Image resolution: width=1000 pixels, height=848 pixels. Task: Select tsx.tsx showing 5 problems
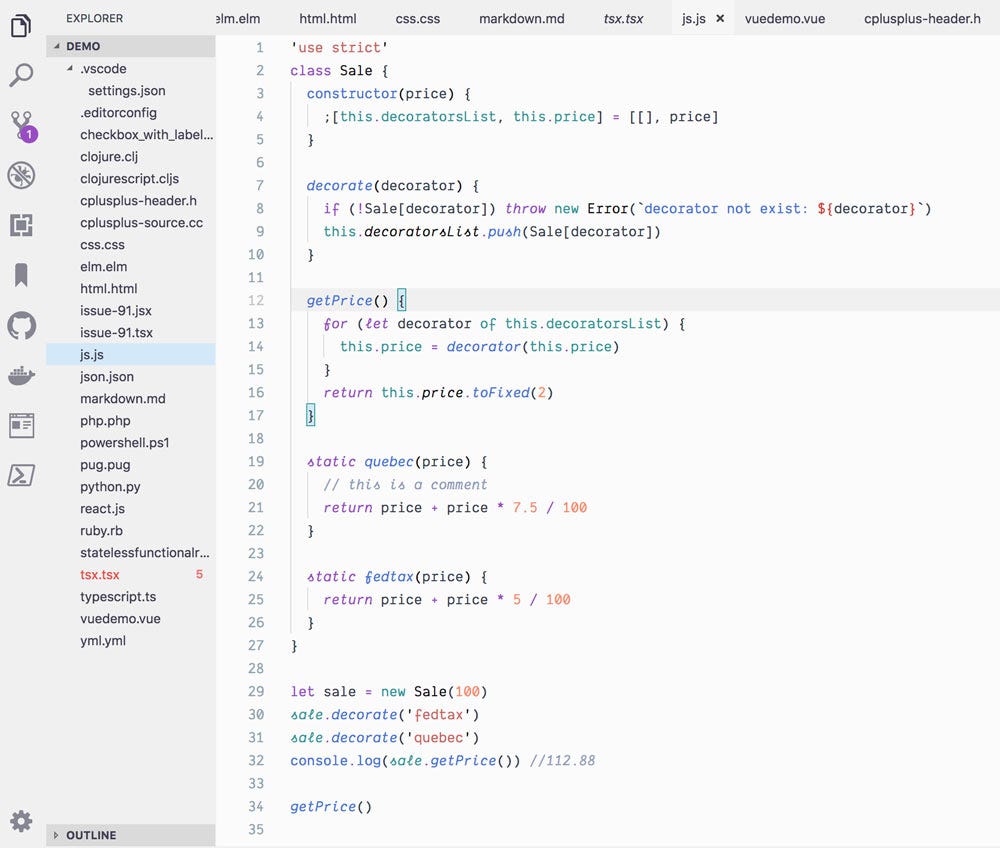click(99, 574)
